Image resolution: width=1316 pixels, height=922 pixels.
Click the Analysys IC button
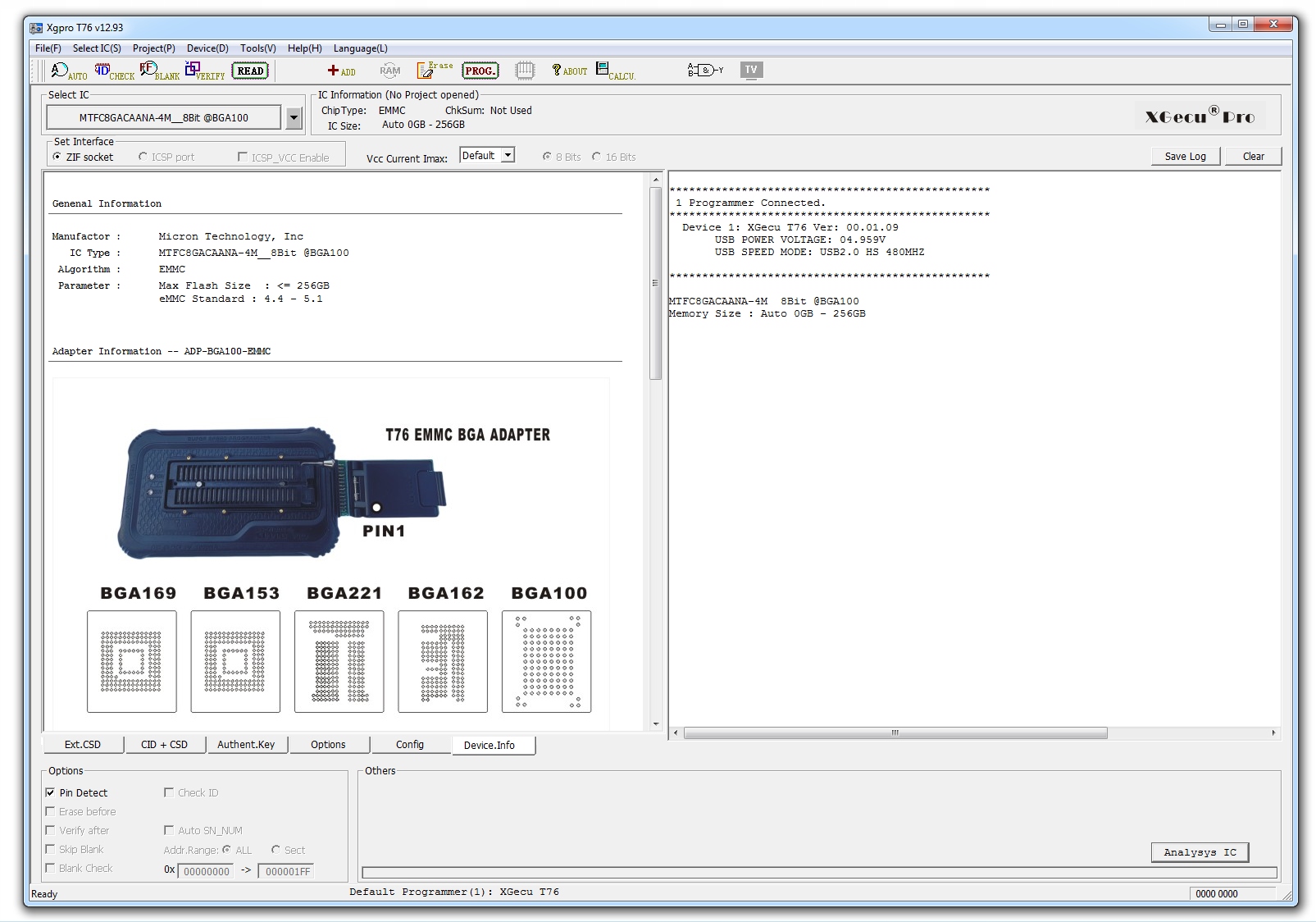(x=1200, y=852)
